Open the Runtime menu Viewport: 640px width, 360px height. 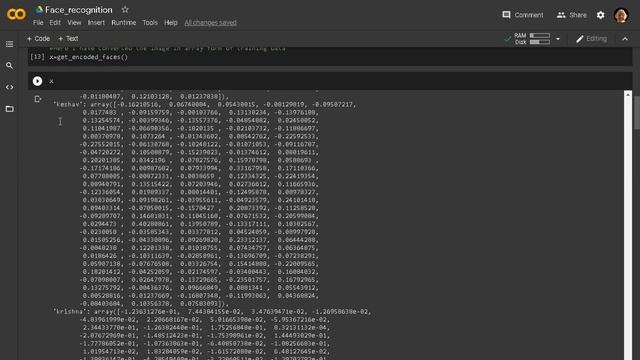click(124, 22)
